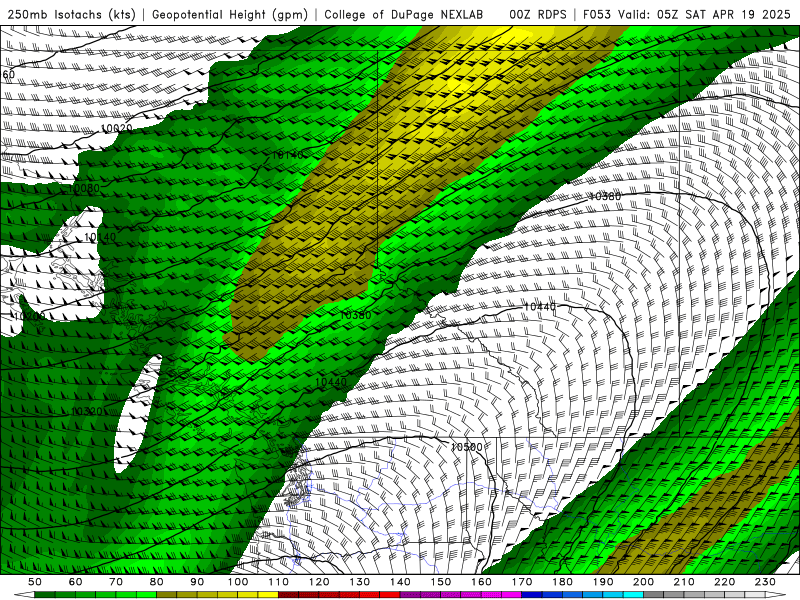Click the 10140 contour label near the white notch
This screenshot has width=800, height=600.
pos(100,237)
